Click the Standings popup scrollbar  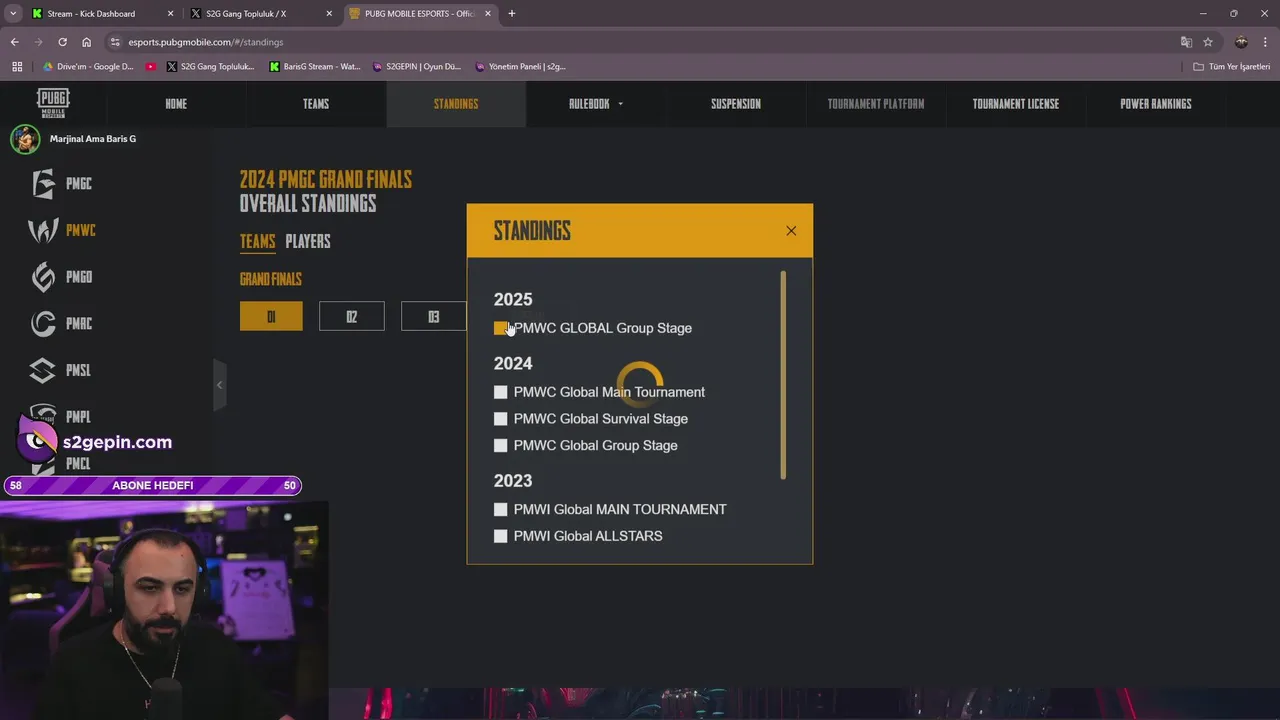[783, 375]
